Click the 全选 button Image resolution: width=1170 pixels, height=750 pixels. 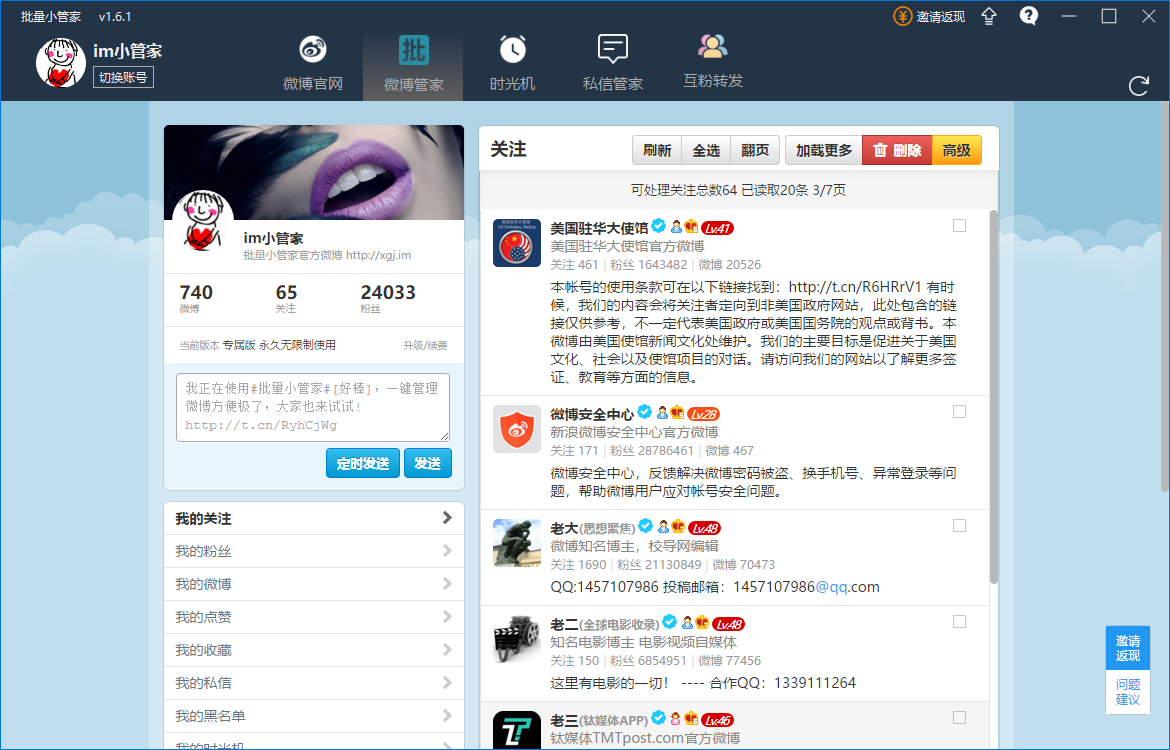[706, 150]
